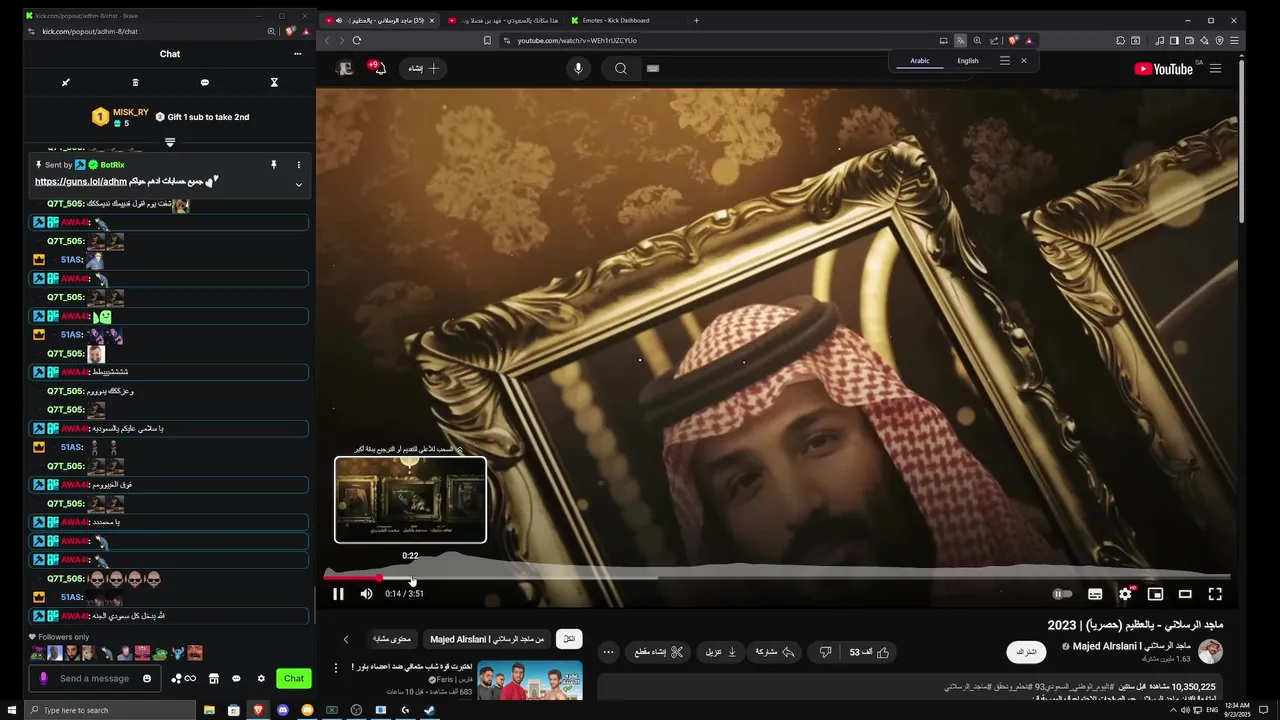The height and width of the screenshot is (720, 1280).
Task: Close the translate popup
Action: click(1023, 61)
